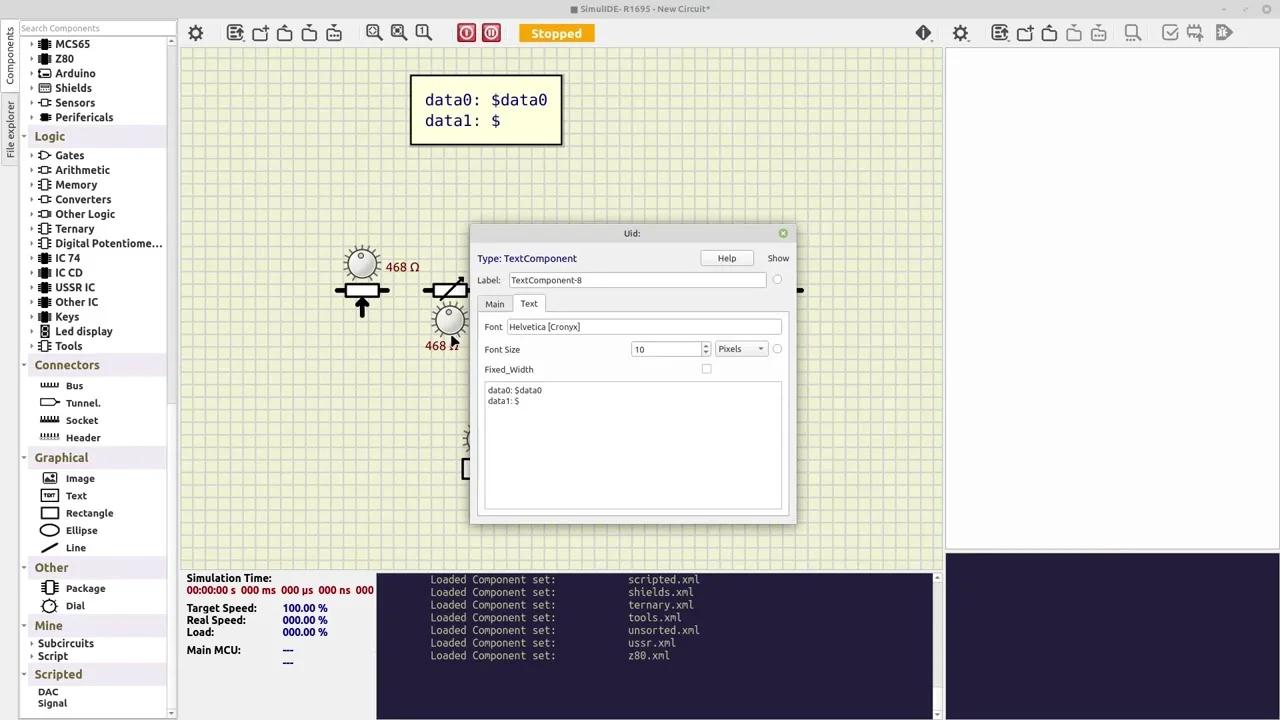1280x720 pixels.
Task: Click compile checkmark icon in editor toolbar
Action: (x=1171, y=33)
